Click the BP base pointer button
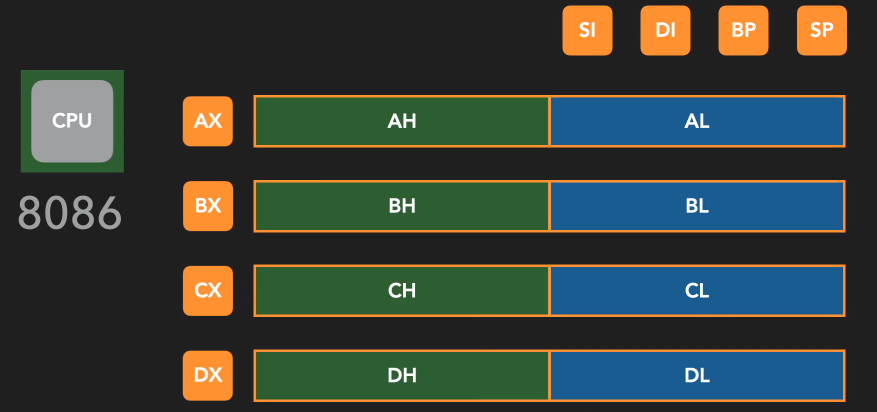Viewport: 877px width, 412px height. coord(743,30)
